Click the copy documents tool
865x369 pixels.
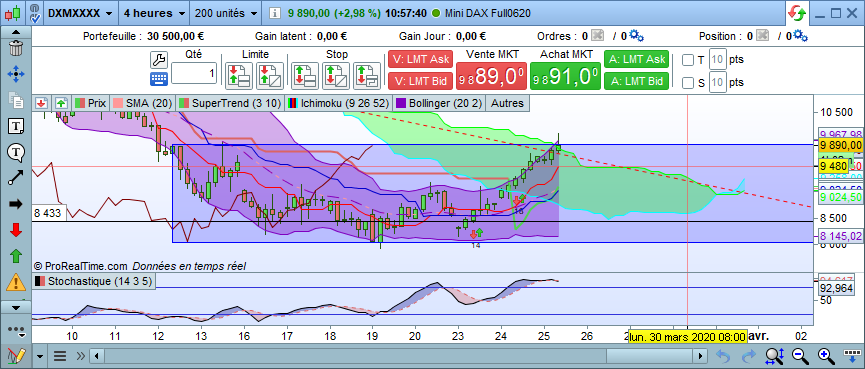tap(16, 100)
